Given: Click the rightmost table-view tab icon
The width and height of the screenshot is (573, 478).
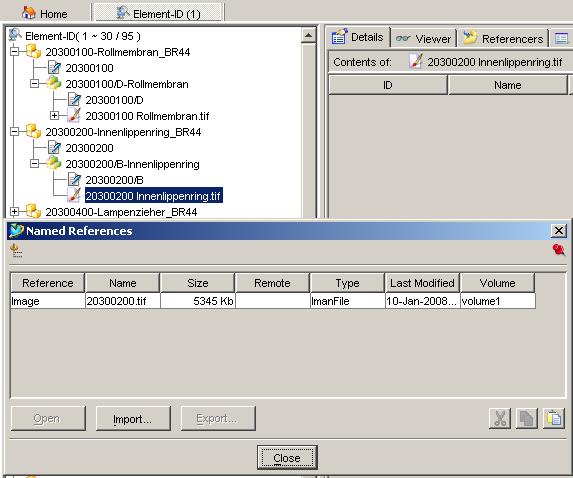Looking at the screenshot, I should click(x=561, y=38).
